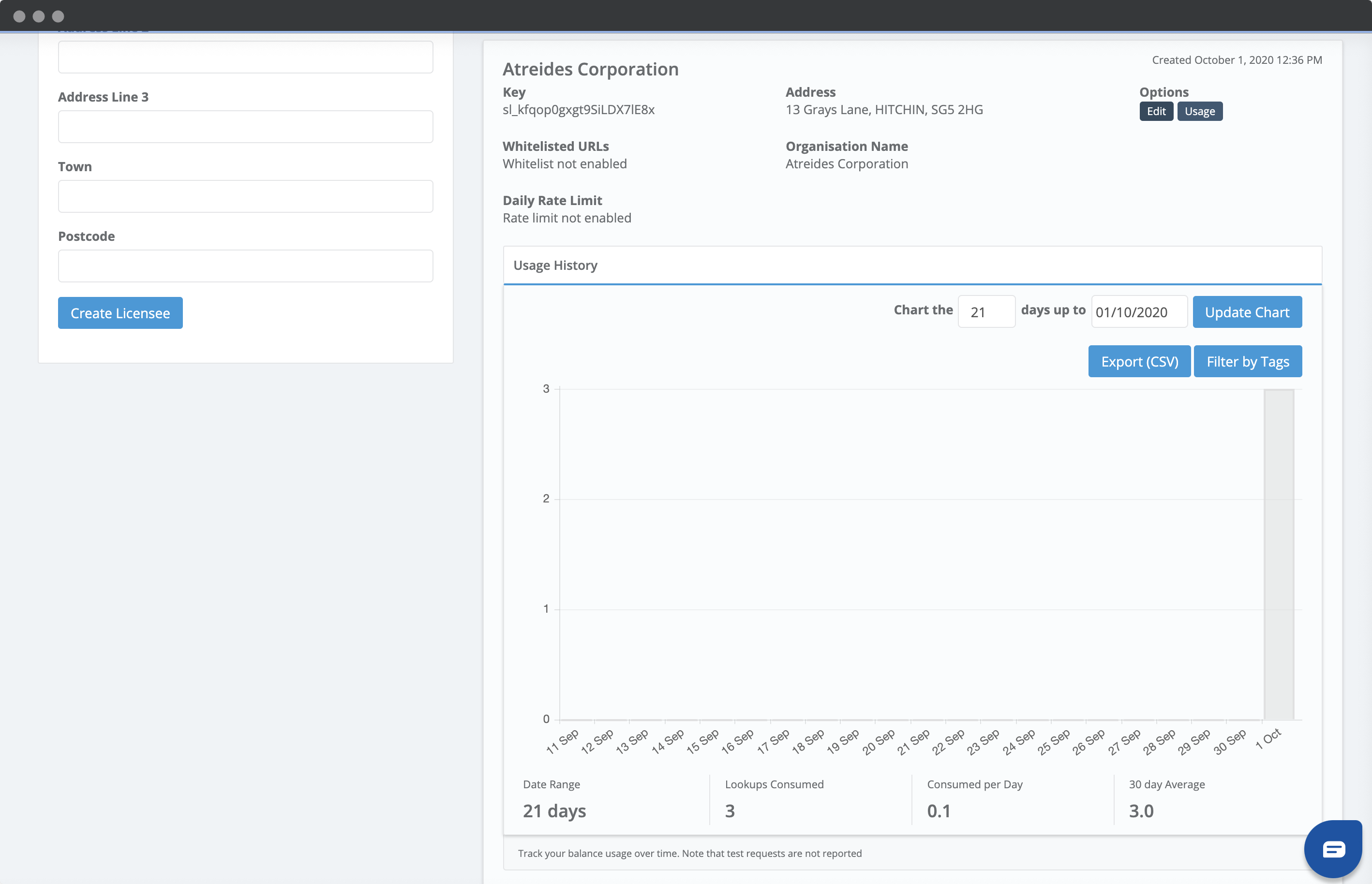Click the Update Chart button
The width and height of the screenshot is (1372, 884).
point(1247,312)
